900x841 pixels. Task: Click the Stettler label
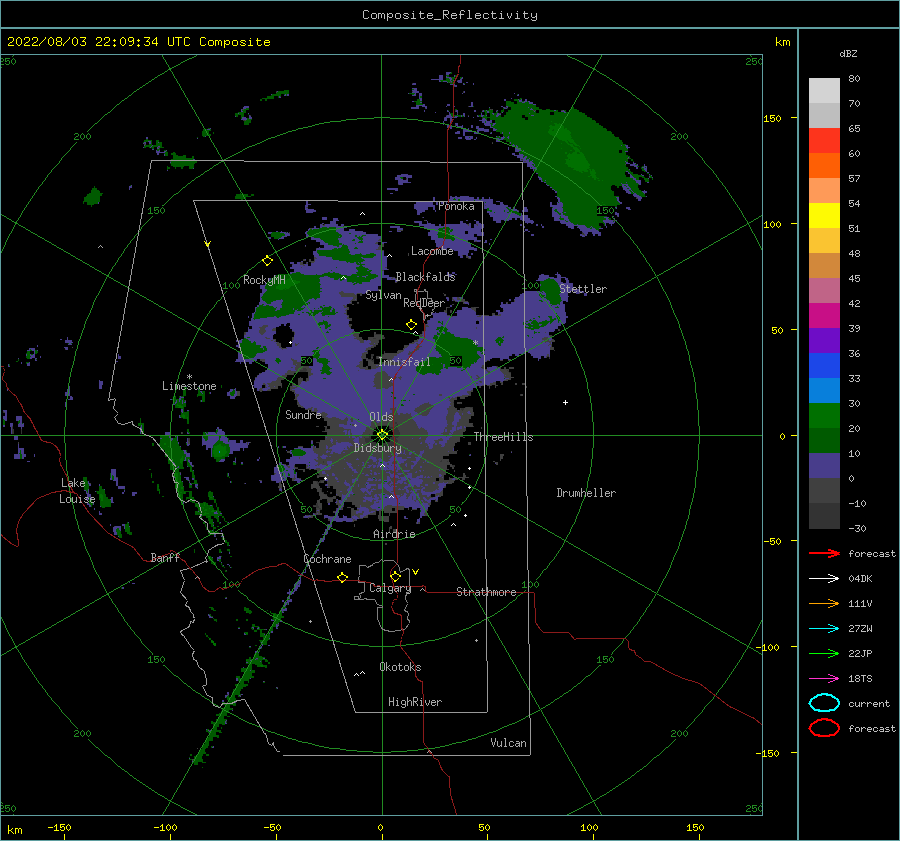[583, 289]
